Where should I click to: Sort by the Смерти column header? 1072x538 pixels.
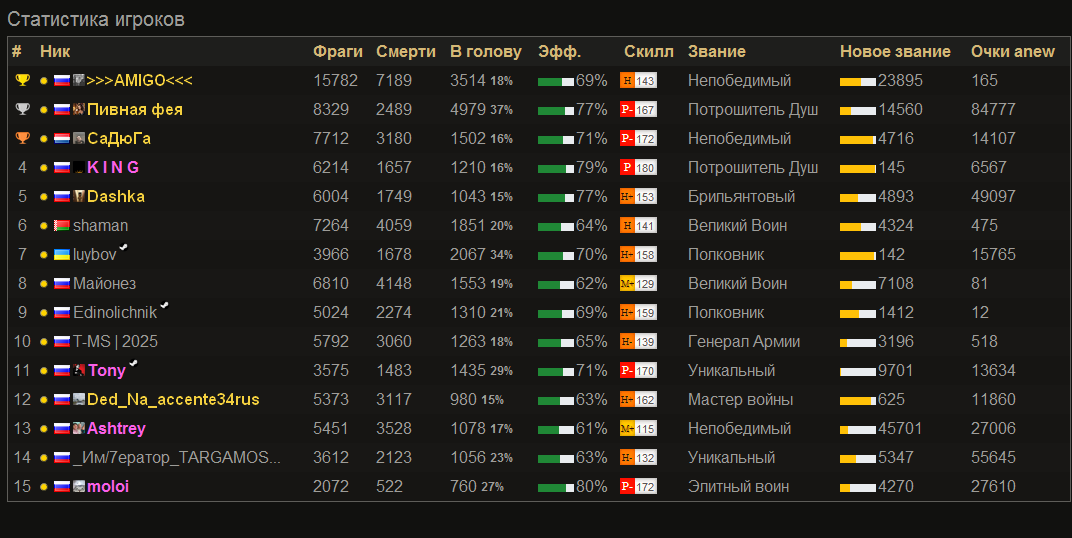coord(405,52)
